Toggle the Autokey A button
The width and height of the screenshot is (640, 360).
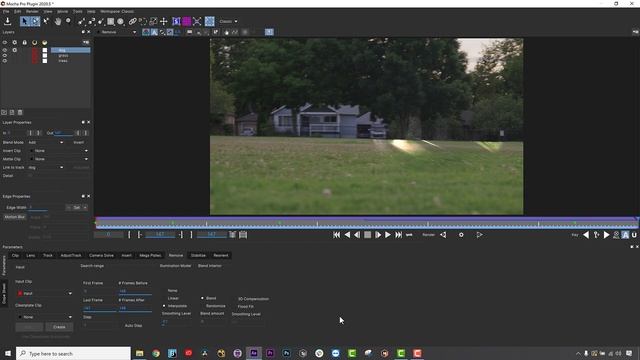(625, 235)
